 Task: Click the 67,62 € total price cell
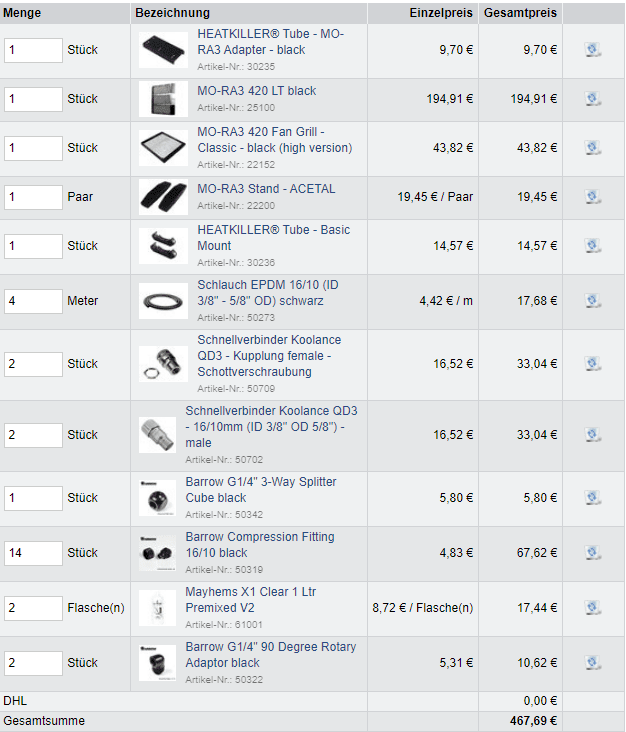click(537, 553)
